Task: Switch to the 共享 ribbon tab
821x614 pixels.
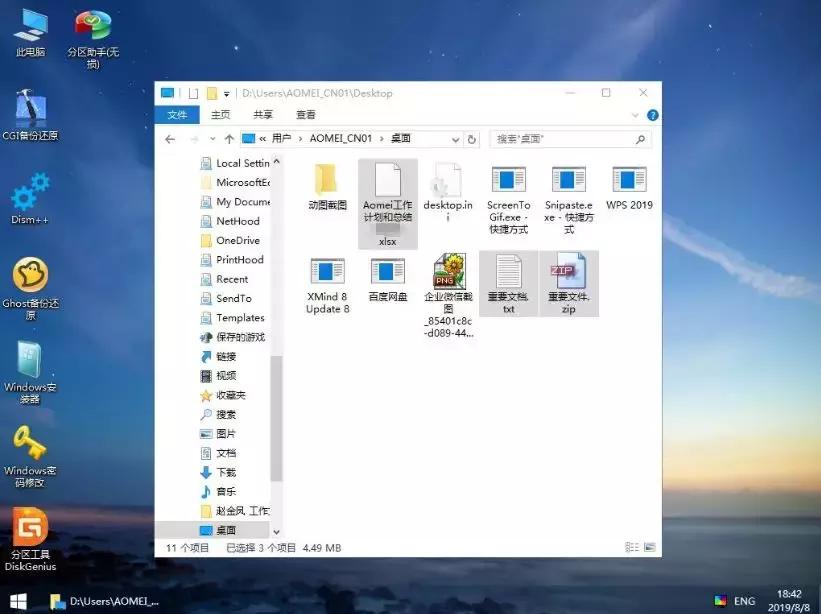Action: coord(263,114)
